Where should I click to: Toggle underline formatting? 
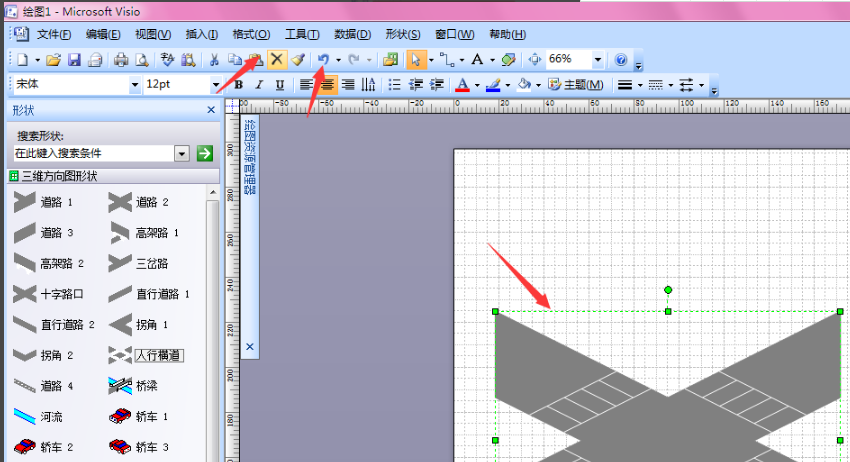click(x=279, y=85)
